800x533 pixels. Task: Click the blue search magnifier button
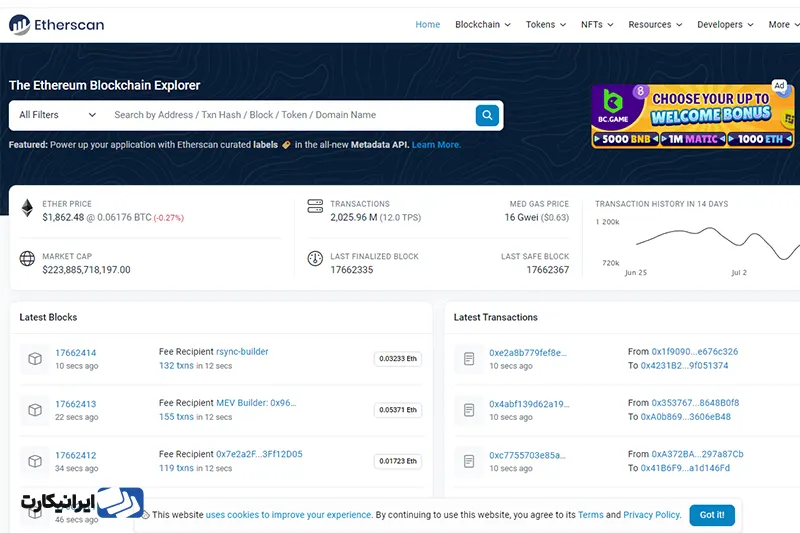pyautogui.click(x=487, y=115)
